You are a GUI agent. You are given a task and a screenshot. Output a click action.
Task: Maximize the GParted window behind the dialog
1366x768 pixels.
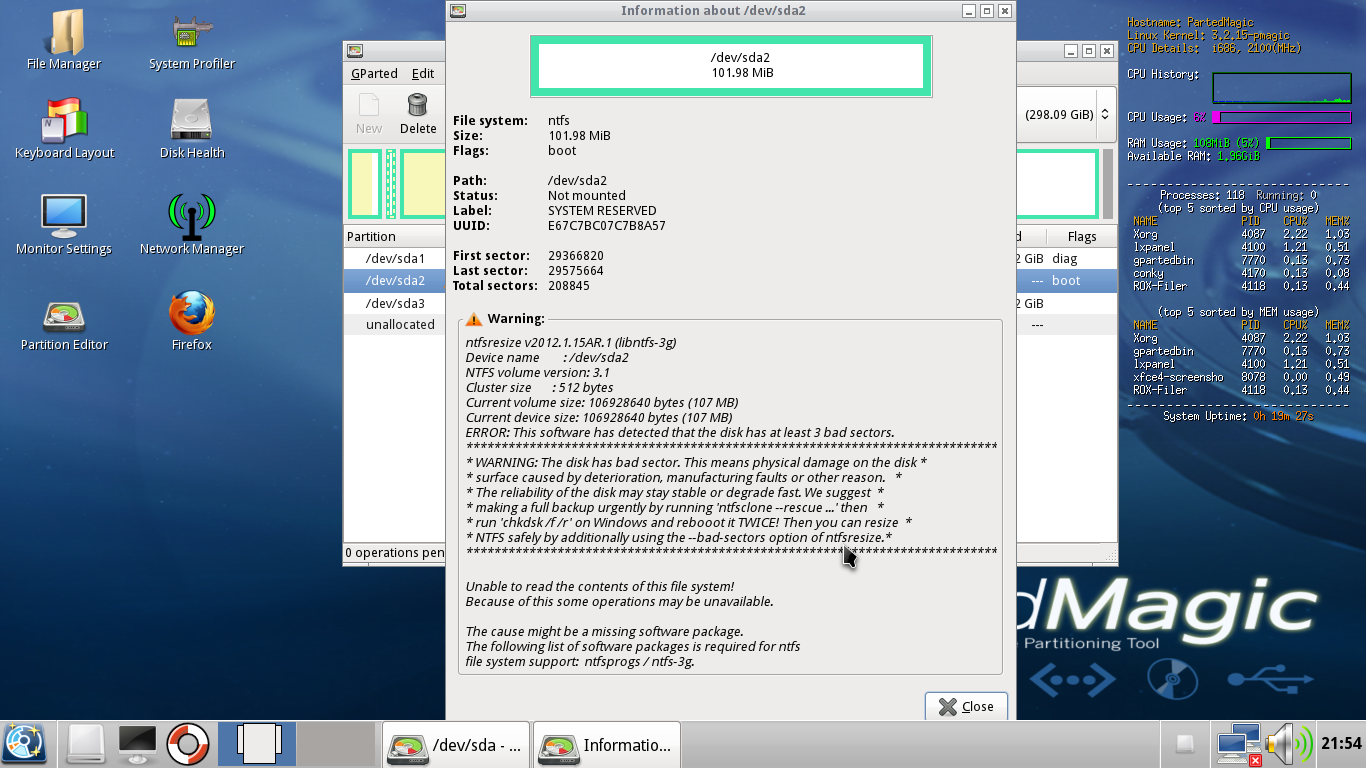[1089, 51]
